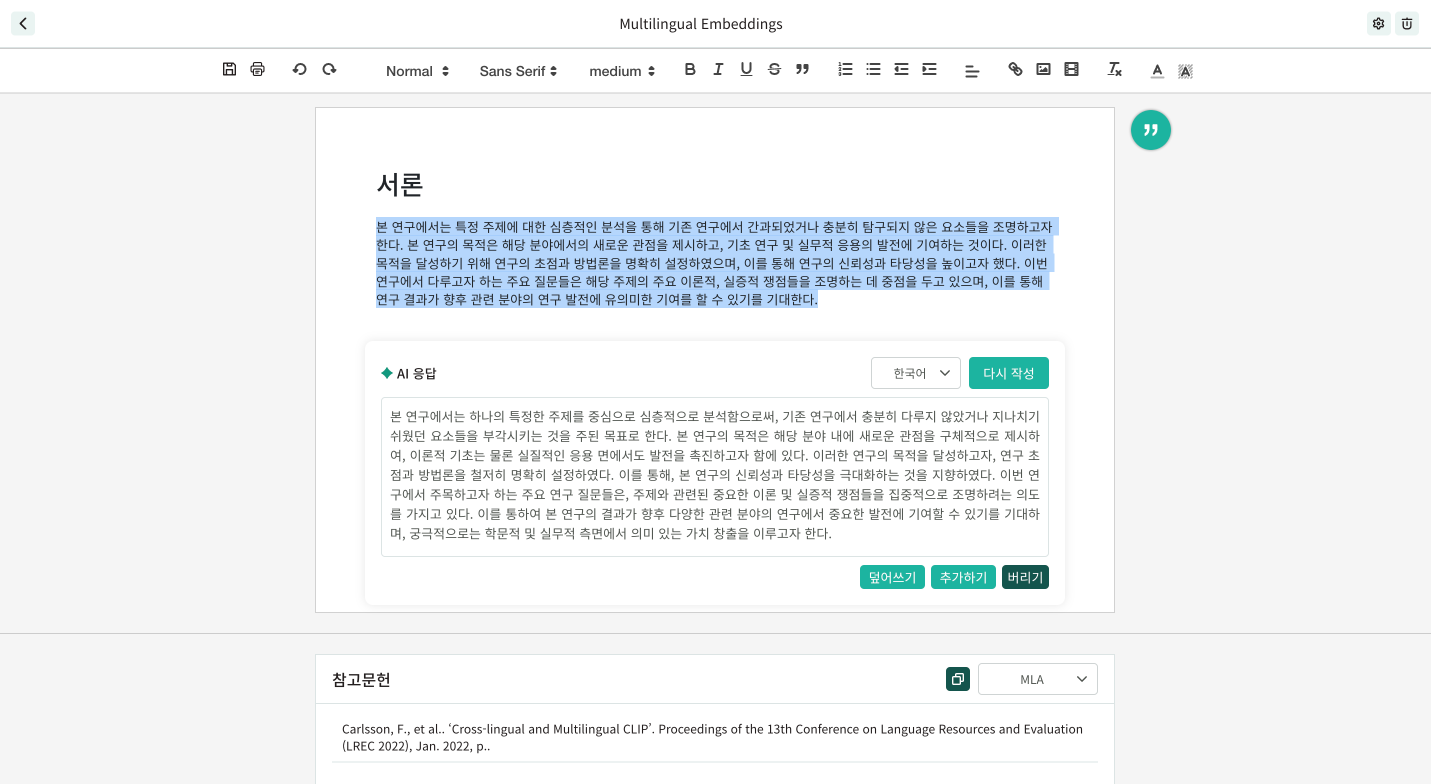Toggle strikethrough formatting
Image resolution: width=1431 pixels, height=784 pixels.
click(774, 69)
